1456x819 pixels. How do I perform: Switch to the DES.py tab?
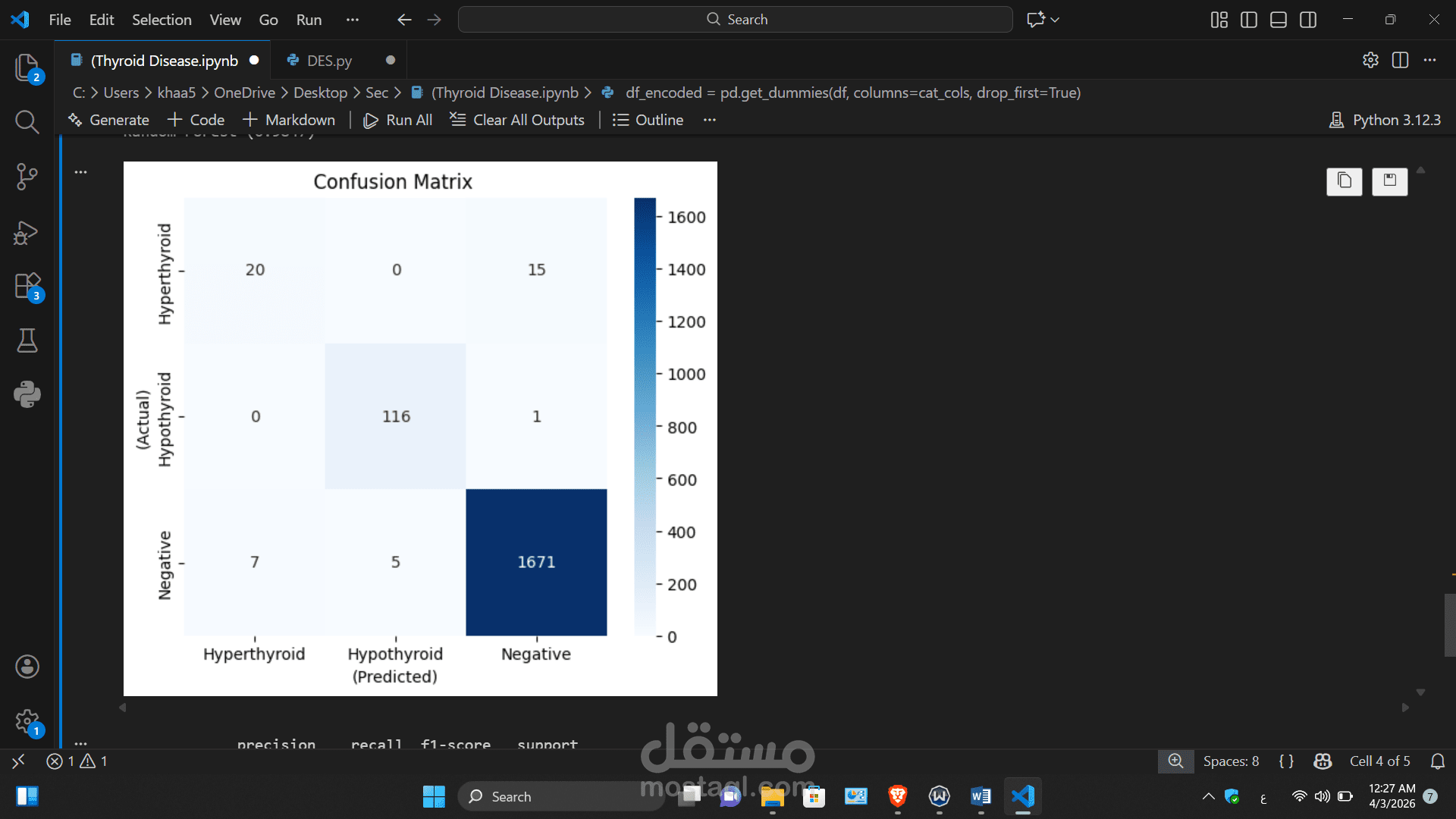click(x=329, y=61)
